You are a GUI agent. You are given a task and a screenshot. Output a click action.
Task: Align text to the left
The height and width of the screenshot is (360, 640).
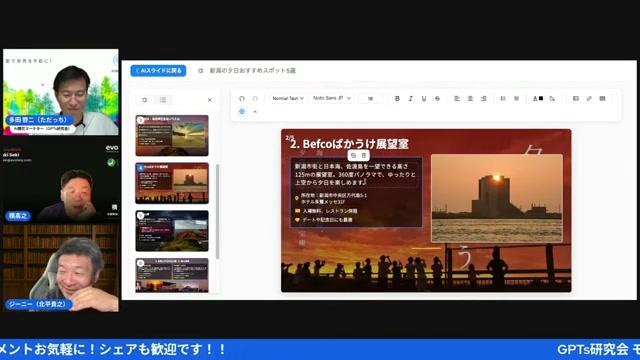click(x=457, y=98)
